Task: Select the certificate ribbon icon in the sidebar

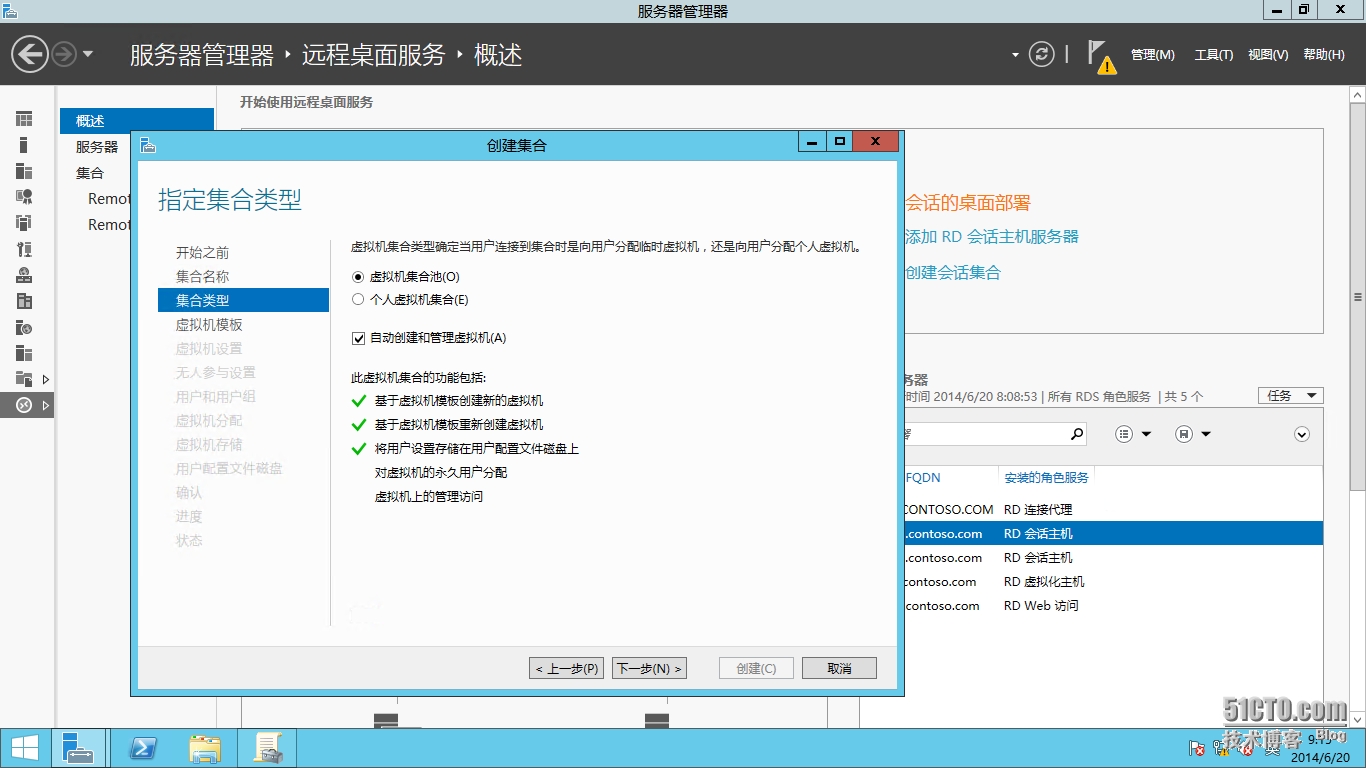Action: pos(24,197)
